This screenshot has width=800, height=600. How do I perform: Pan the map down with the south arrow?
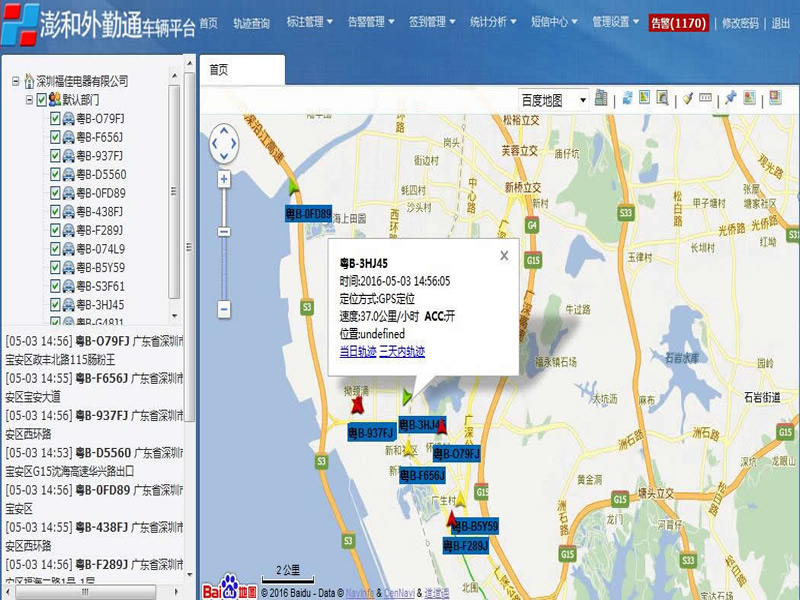tap(224, 156)
